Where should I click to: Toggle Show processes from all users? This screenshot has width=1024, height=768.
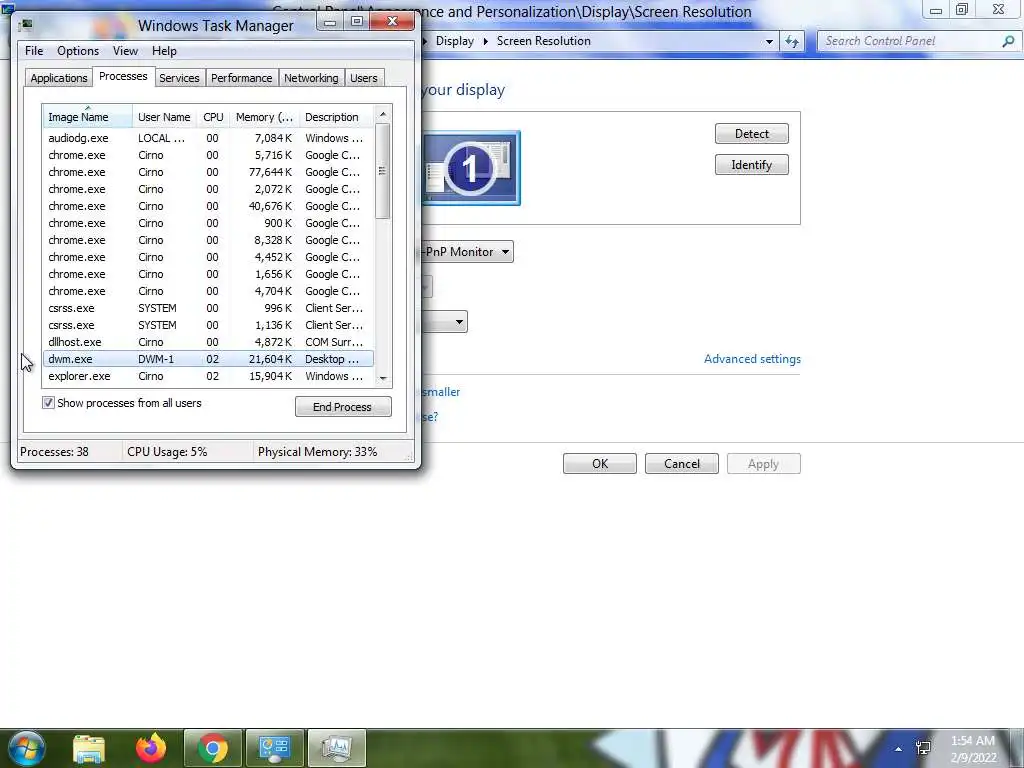pyautogui.click(x=48, y=403)
